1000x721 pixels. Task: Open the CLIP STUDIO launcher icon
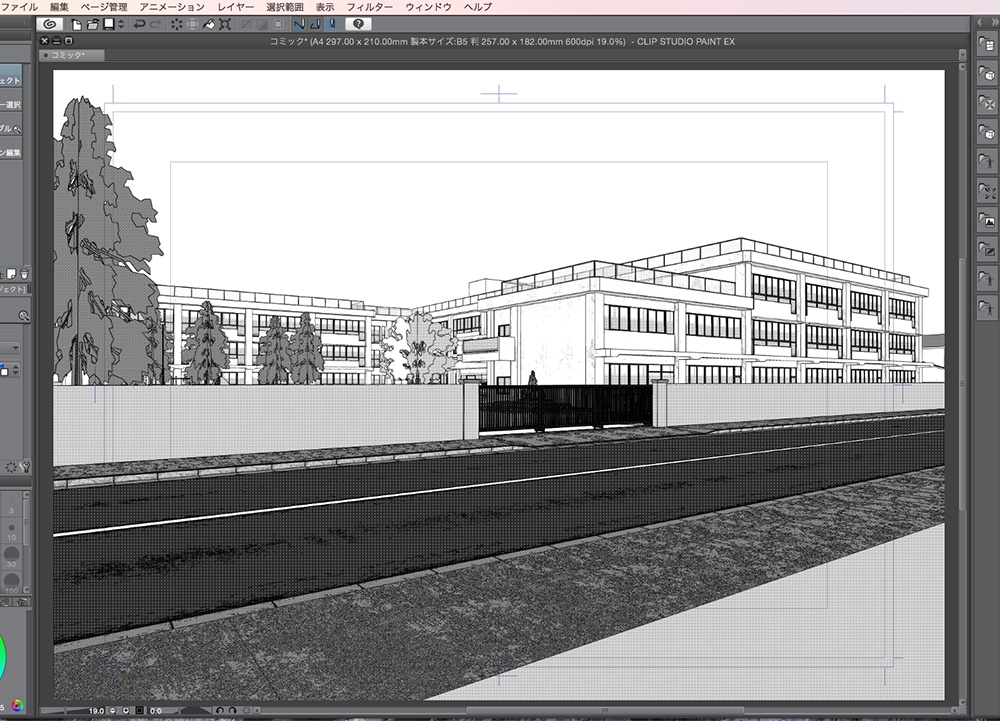[50, 24]
